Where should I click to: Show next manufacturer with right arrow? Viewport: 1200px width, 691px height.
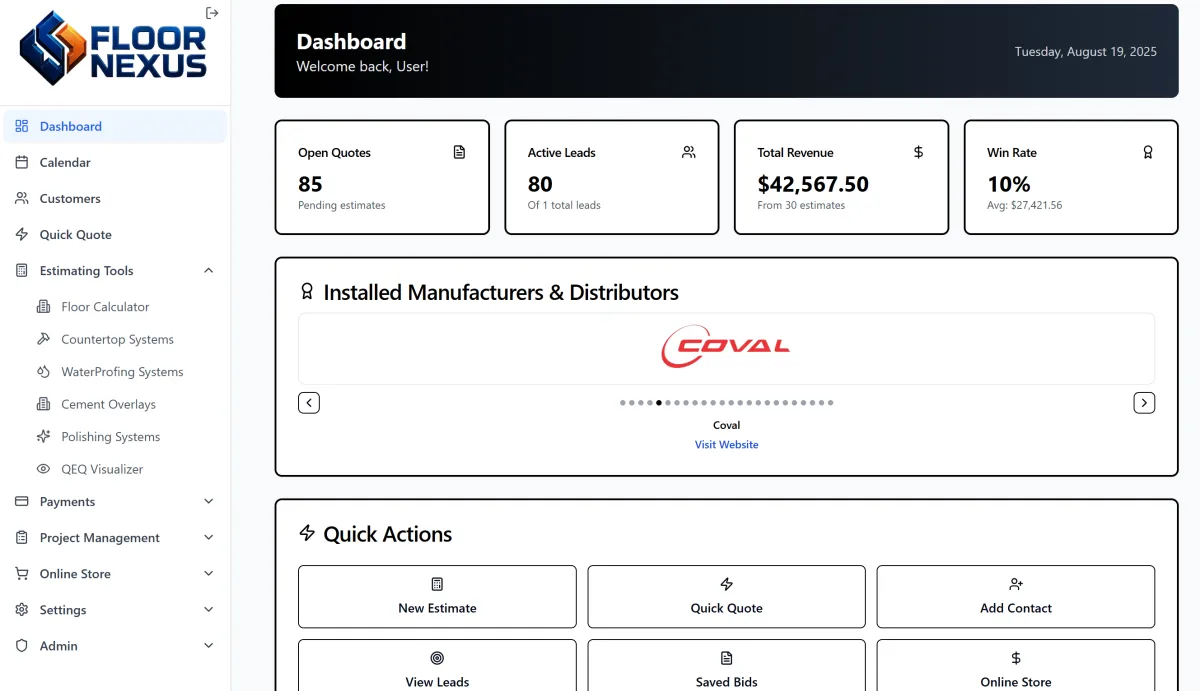click(x=1144, y=403)
